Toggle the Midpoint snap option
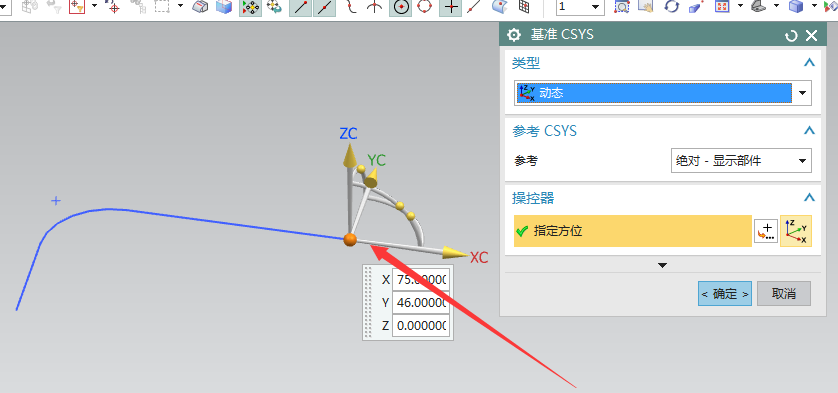This screenshot has height=393, width=838. (324, 7)
